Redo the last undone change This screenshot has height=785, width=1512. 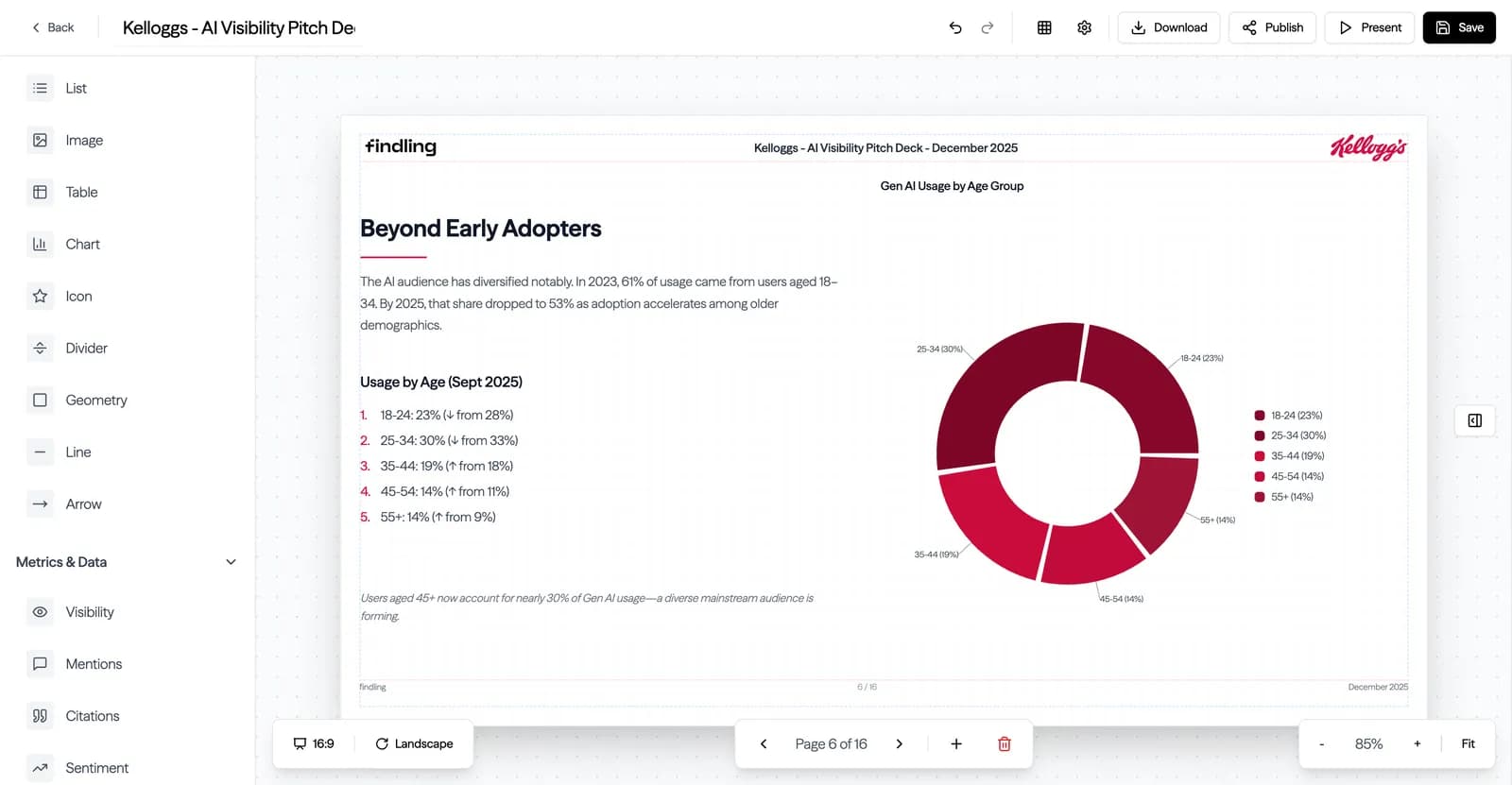988,27
